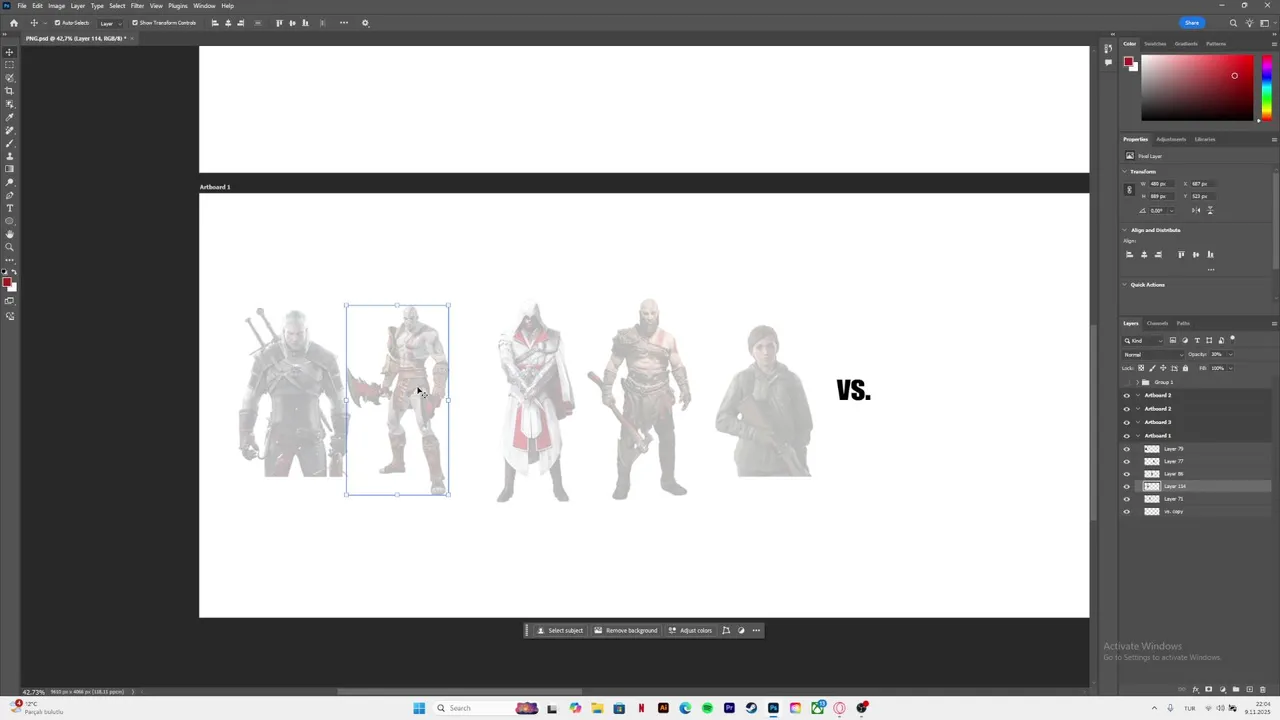Switch to the Channels tab
The width and height of the screenshot is (1280, 720).
pyautogui.click(x=1157, y=323)
